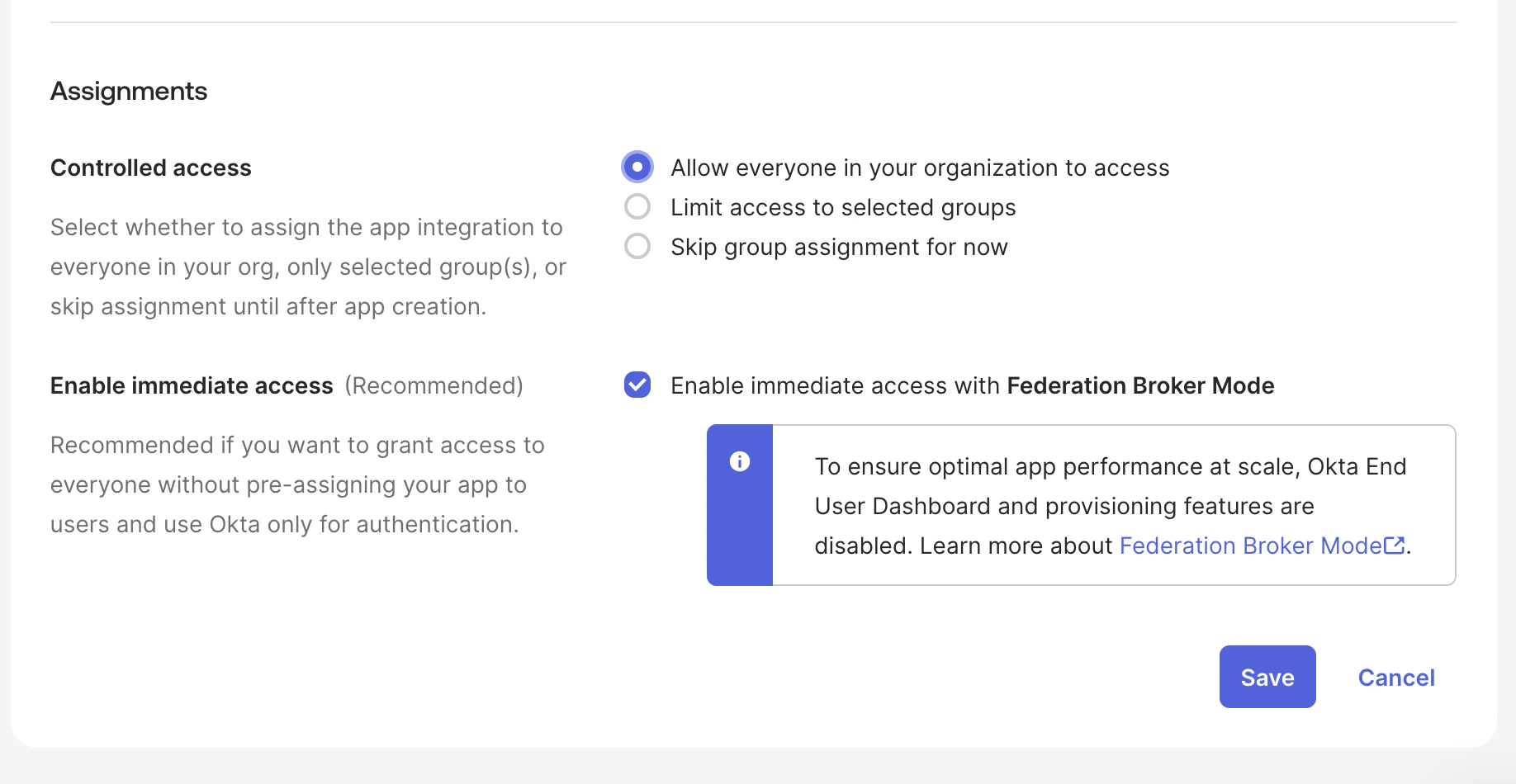Save the app integration settings
The image size is (1516, 784).
(1267, 677)
